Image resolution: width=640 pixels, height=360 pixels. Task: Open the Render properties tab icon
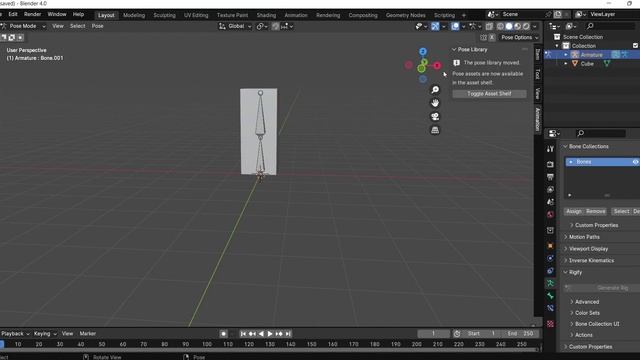click(550, 164)
